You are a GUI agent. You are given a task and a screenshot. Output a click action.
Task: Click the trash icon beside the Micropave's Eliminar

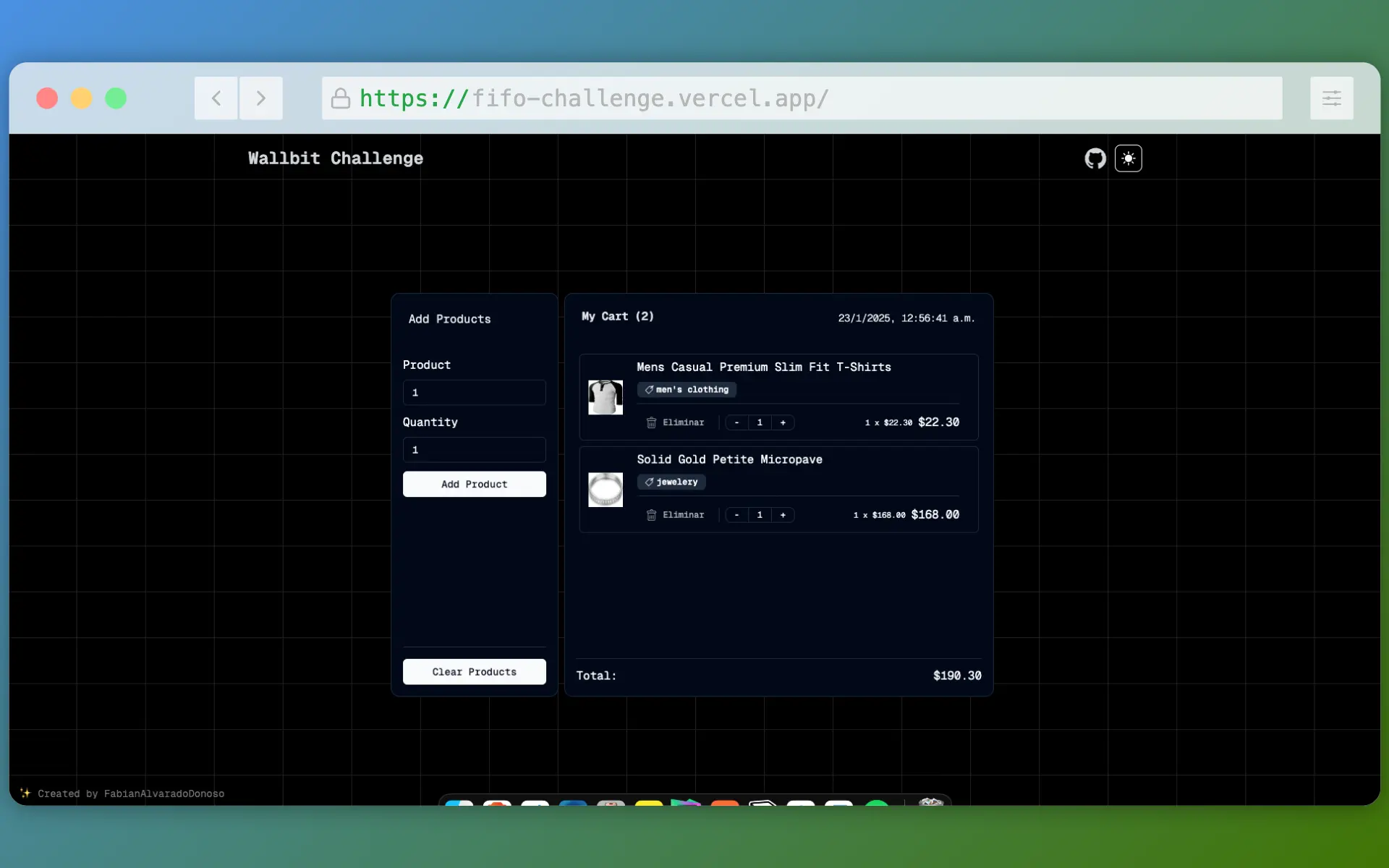(x=650, y=515)
